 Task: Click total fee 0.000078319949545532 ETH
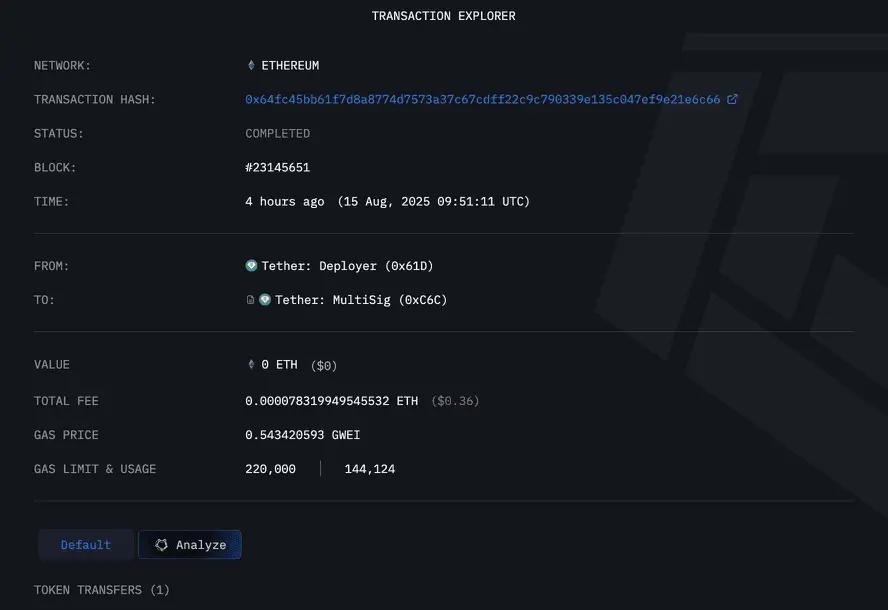tap(331, 401)
